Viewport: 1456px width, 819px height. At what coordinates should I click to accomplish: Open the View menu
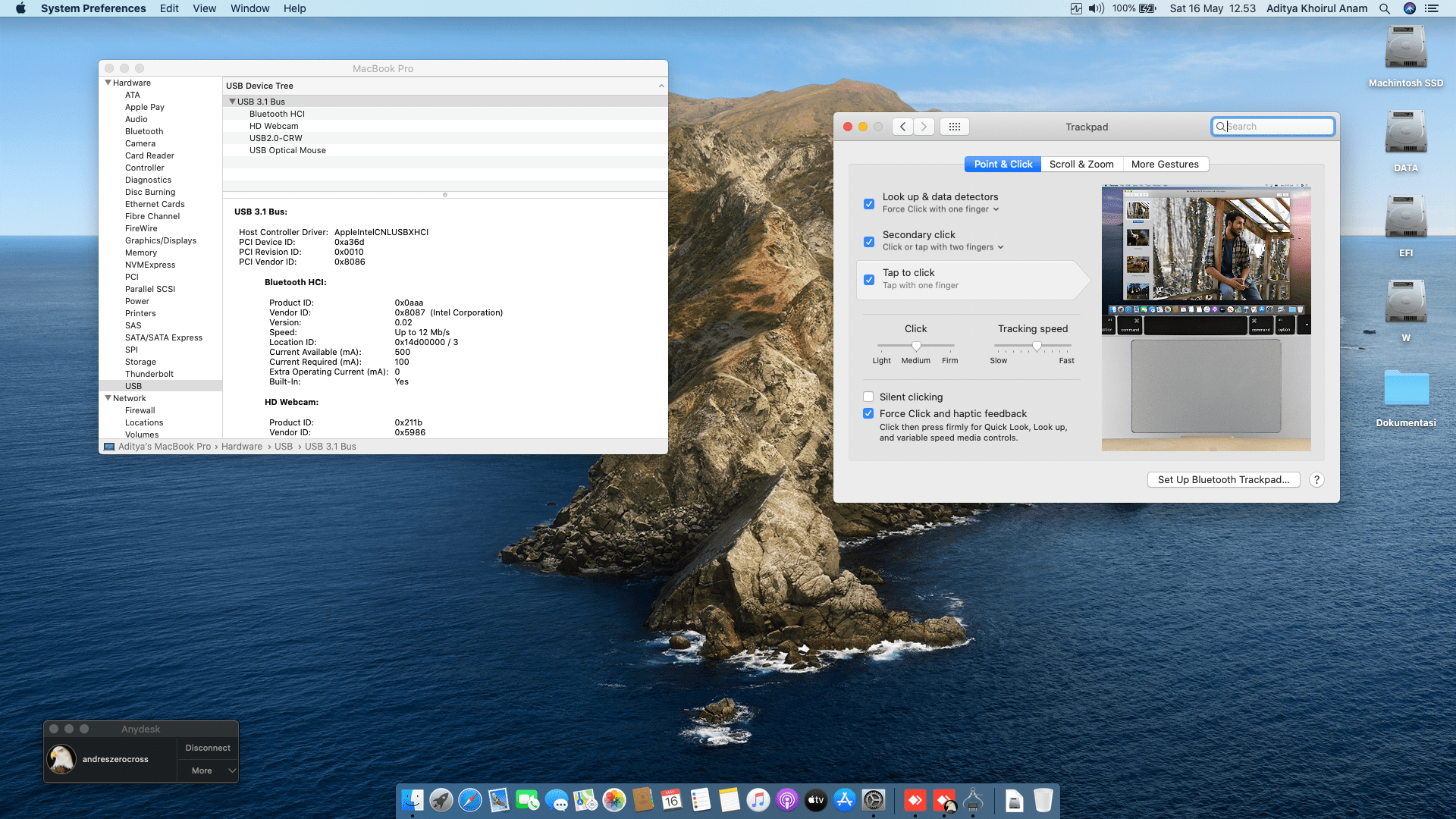coord(204,8)
